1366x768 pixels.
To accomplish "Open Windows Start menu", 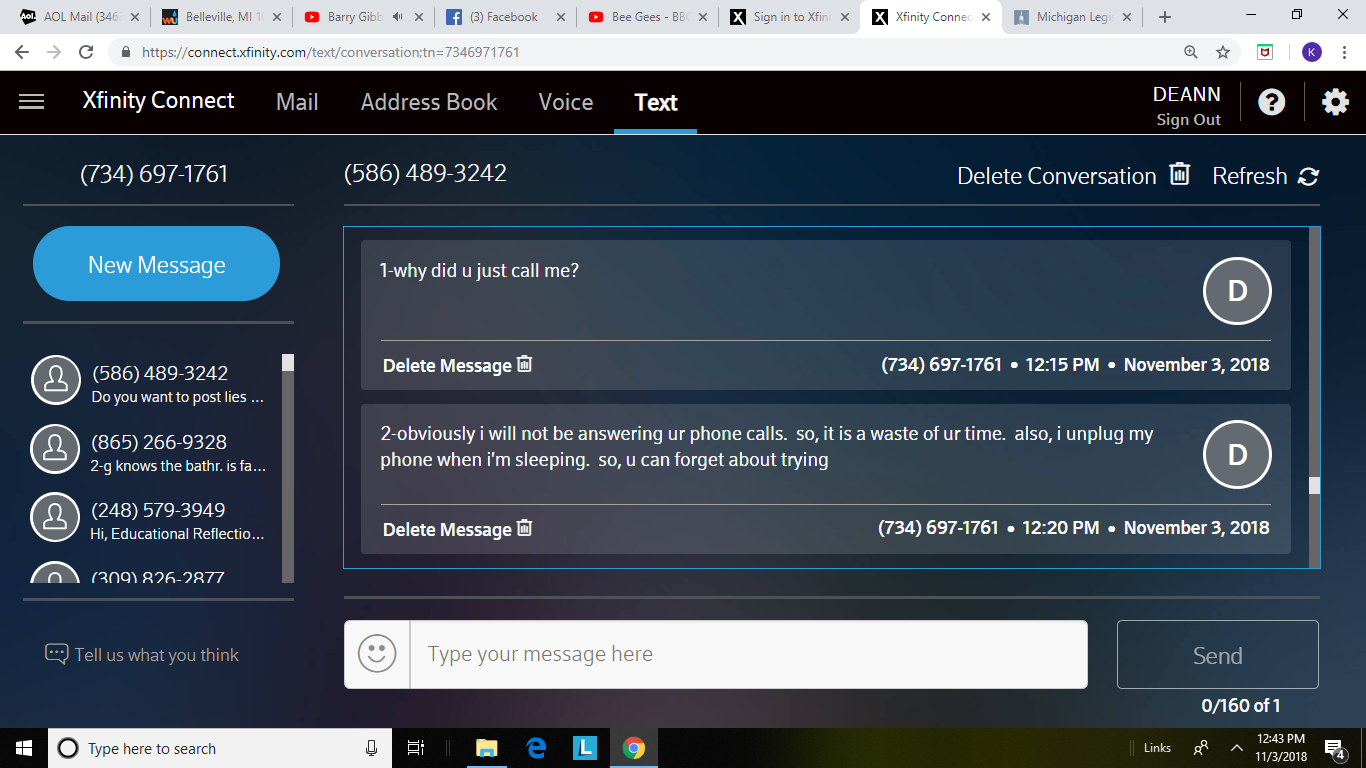I will pyautogui.click(x=23, y=748).
